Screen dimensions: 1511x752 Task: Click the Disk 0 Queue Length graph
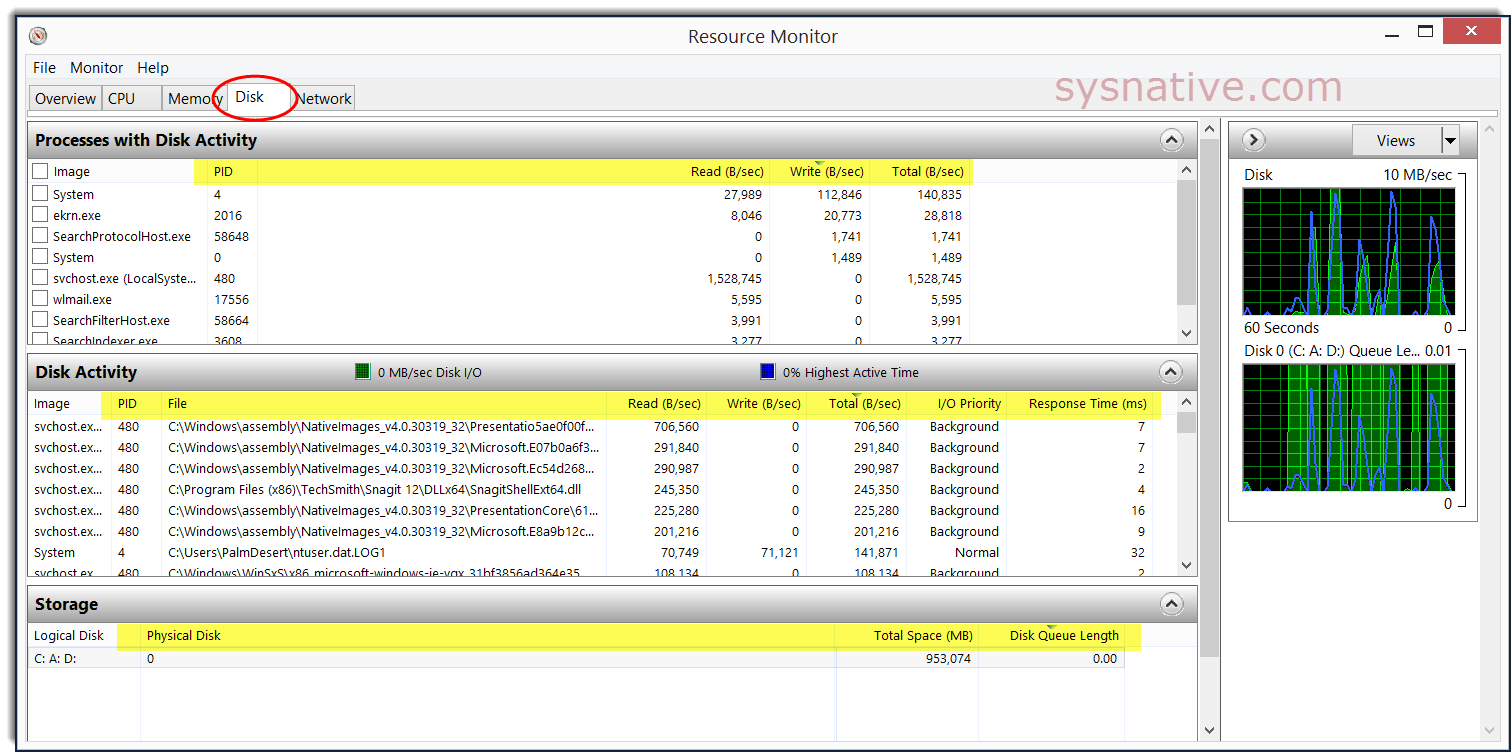point(1349,428)
